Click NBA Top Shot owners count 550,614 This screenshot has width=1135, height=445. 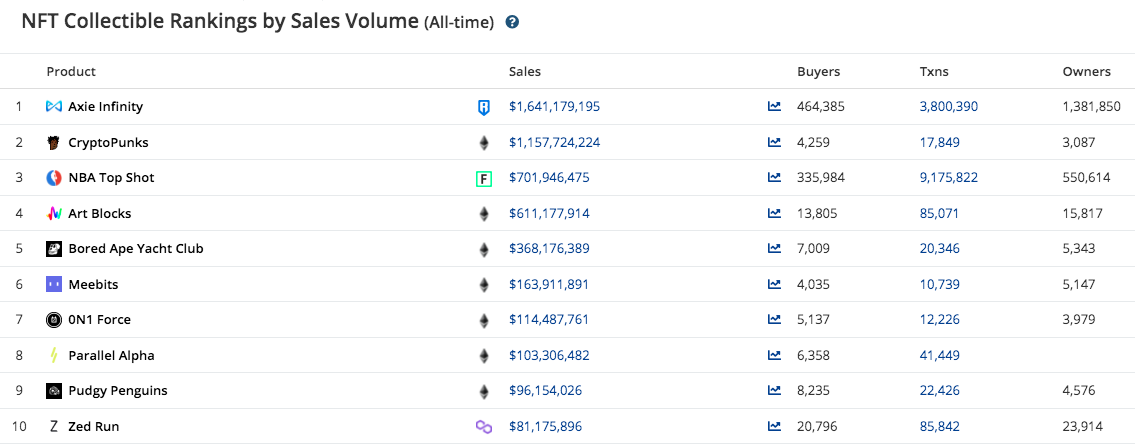tap(1087, 177)
